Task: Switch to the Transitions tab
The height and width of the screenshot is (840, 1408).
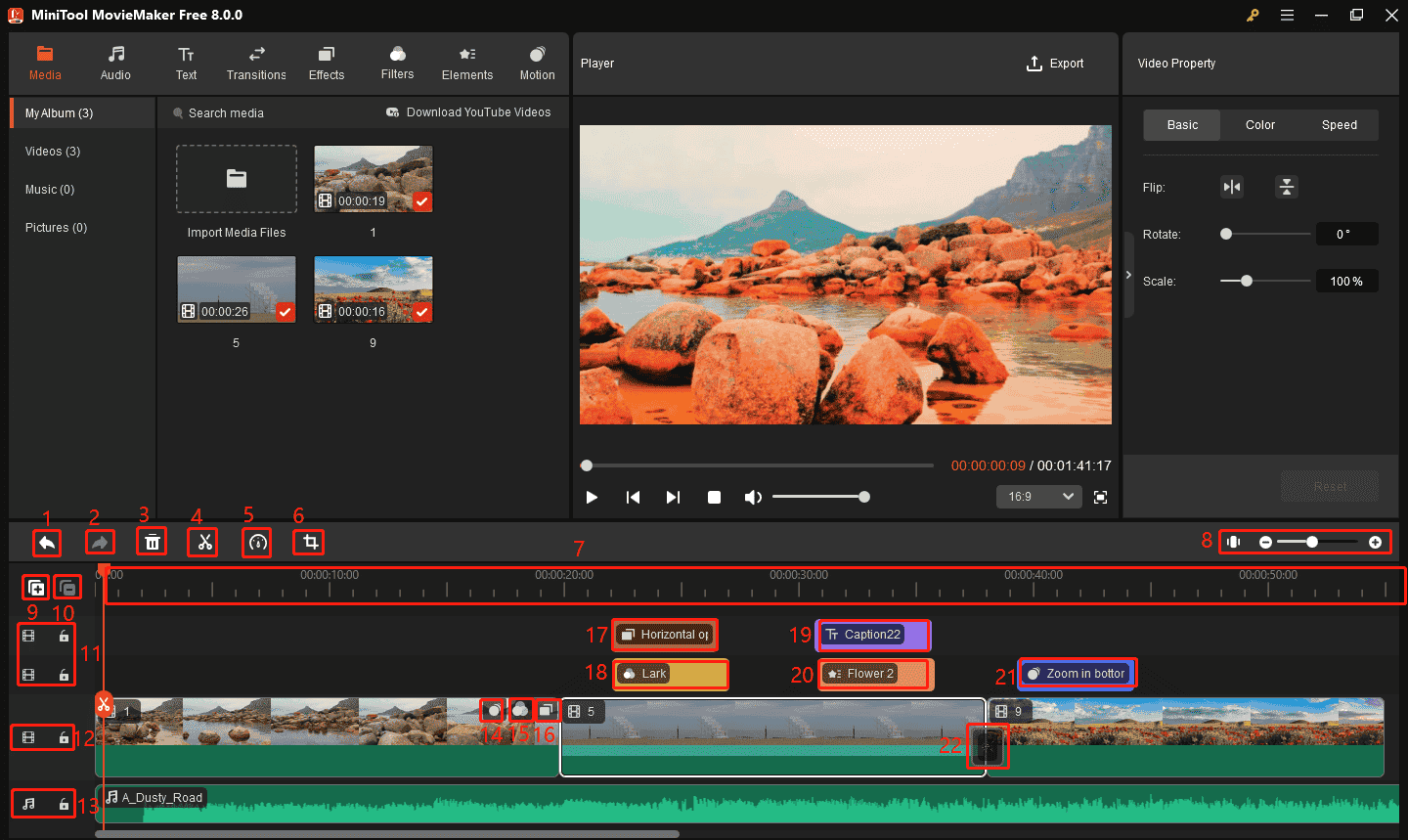Action: [x=256, y=64]
